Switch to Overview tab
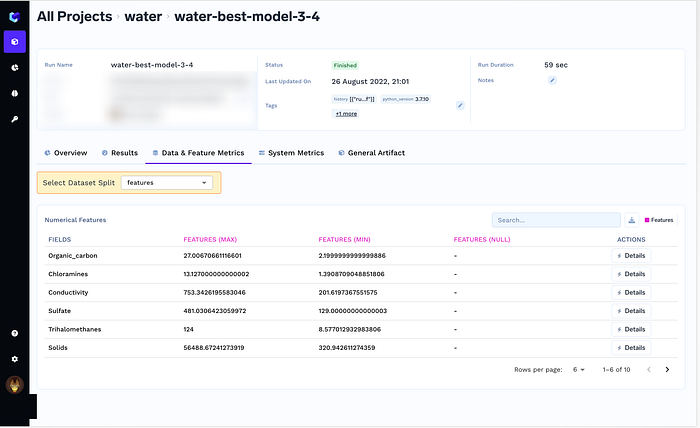The image size is (700, 428). pos(66,153)
